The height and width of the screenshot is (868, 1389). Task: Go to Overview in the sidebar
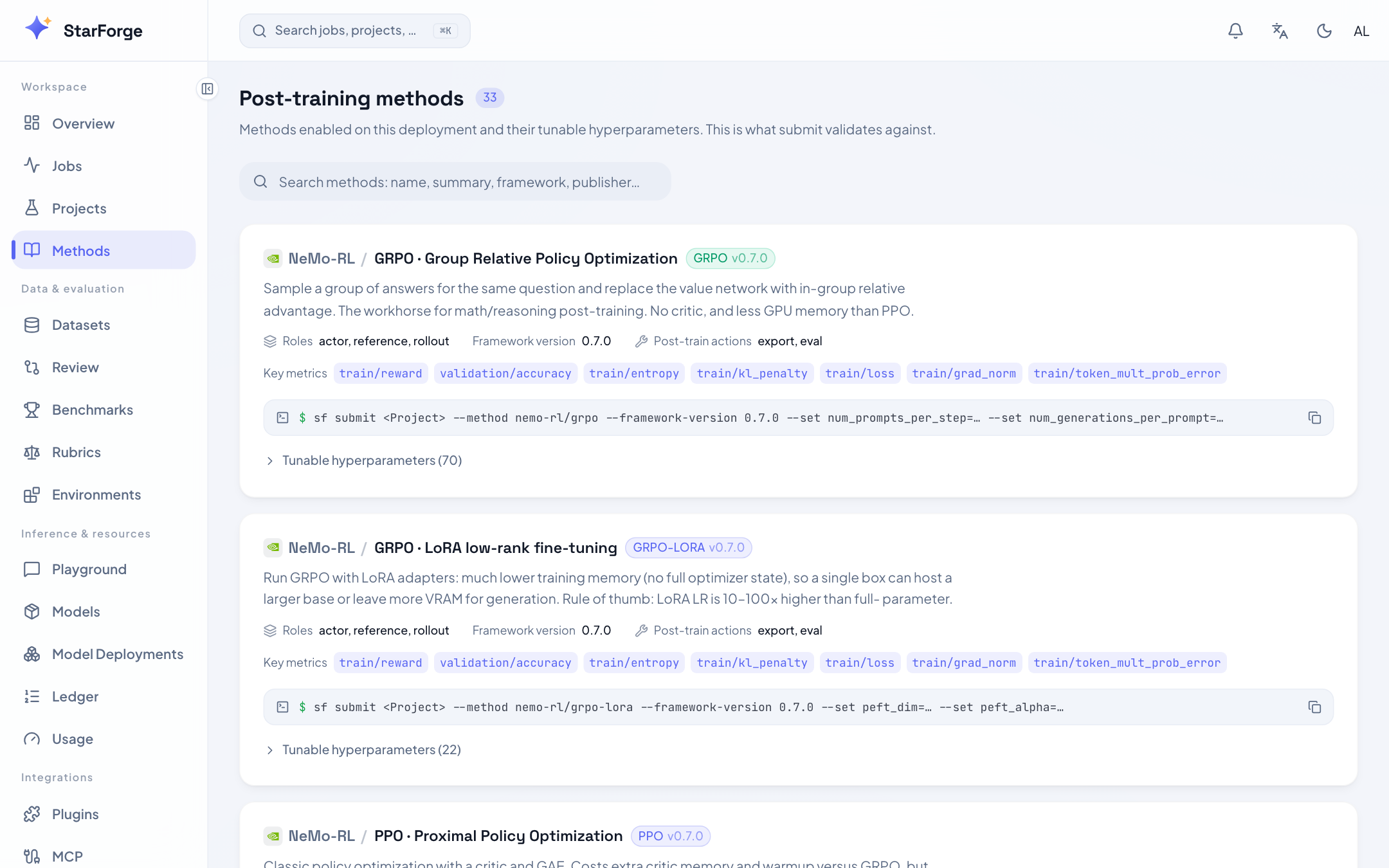pos(104,123)
